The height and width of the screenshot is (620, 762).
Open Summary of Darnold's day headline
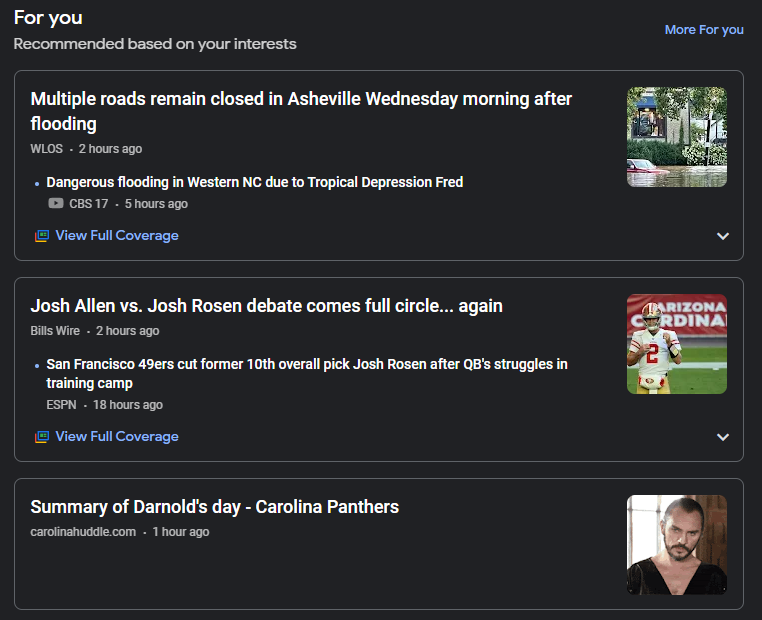(x=214, y=507)
